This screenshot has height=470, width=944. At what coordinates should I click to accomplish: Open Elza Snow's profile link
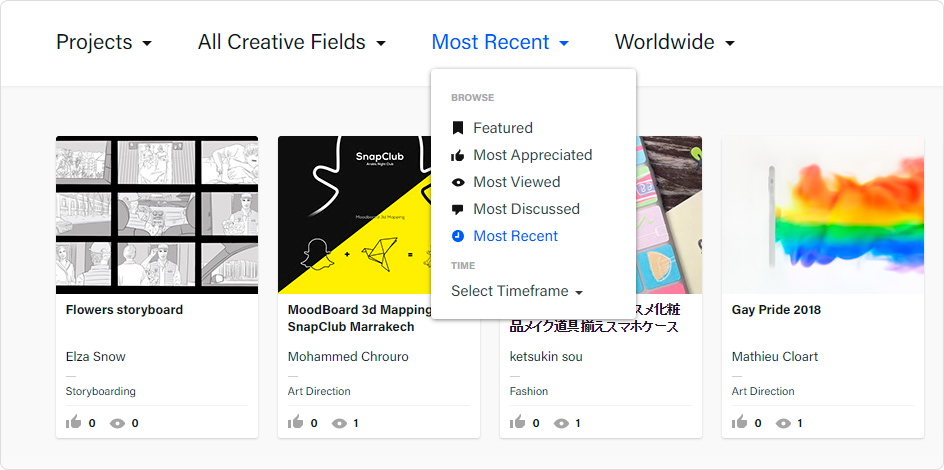click(96, 357)
